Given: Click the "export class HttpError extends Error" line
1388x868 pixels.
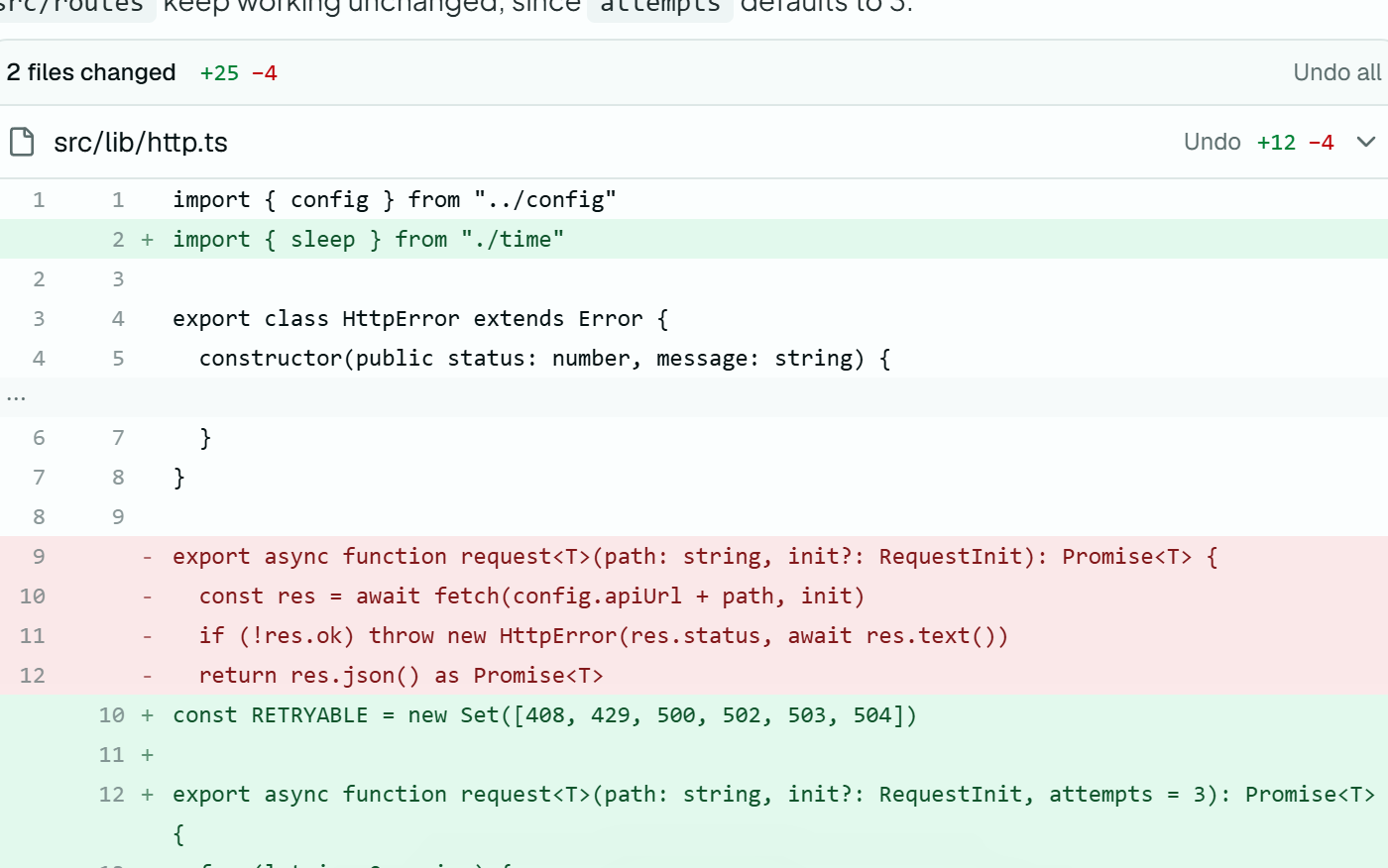Looking at the screenshot, I should 694,318.
